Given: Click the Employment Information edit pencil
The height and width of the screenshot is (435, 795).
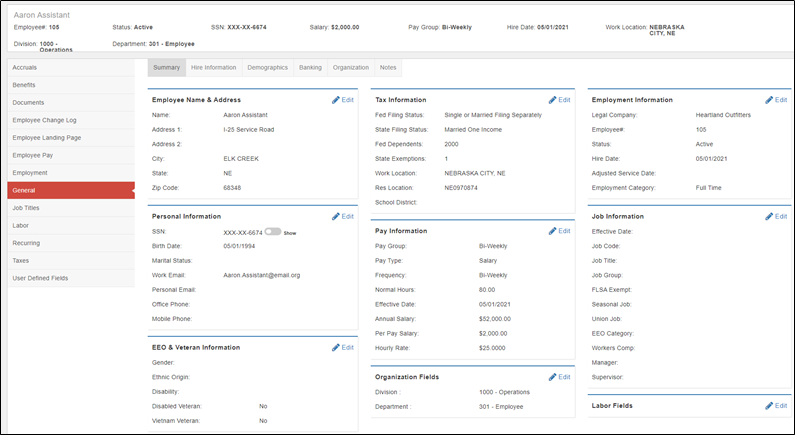Looking at the screenshot, I should (776, 100).
